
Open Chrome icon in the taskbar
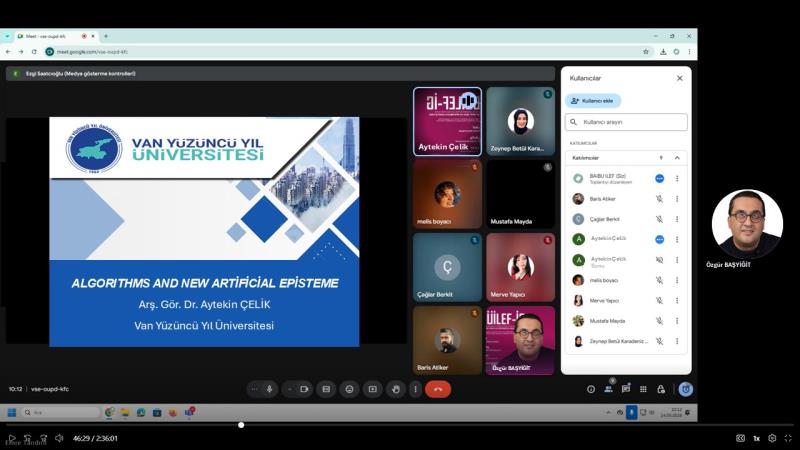pos(109,412)
